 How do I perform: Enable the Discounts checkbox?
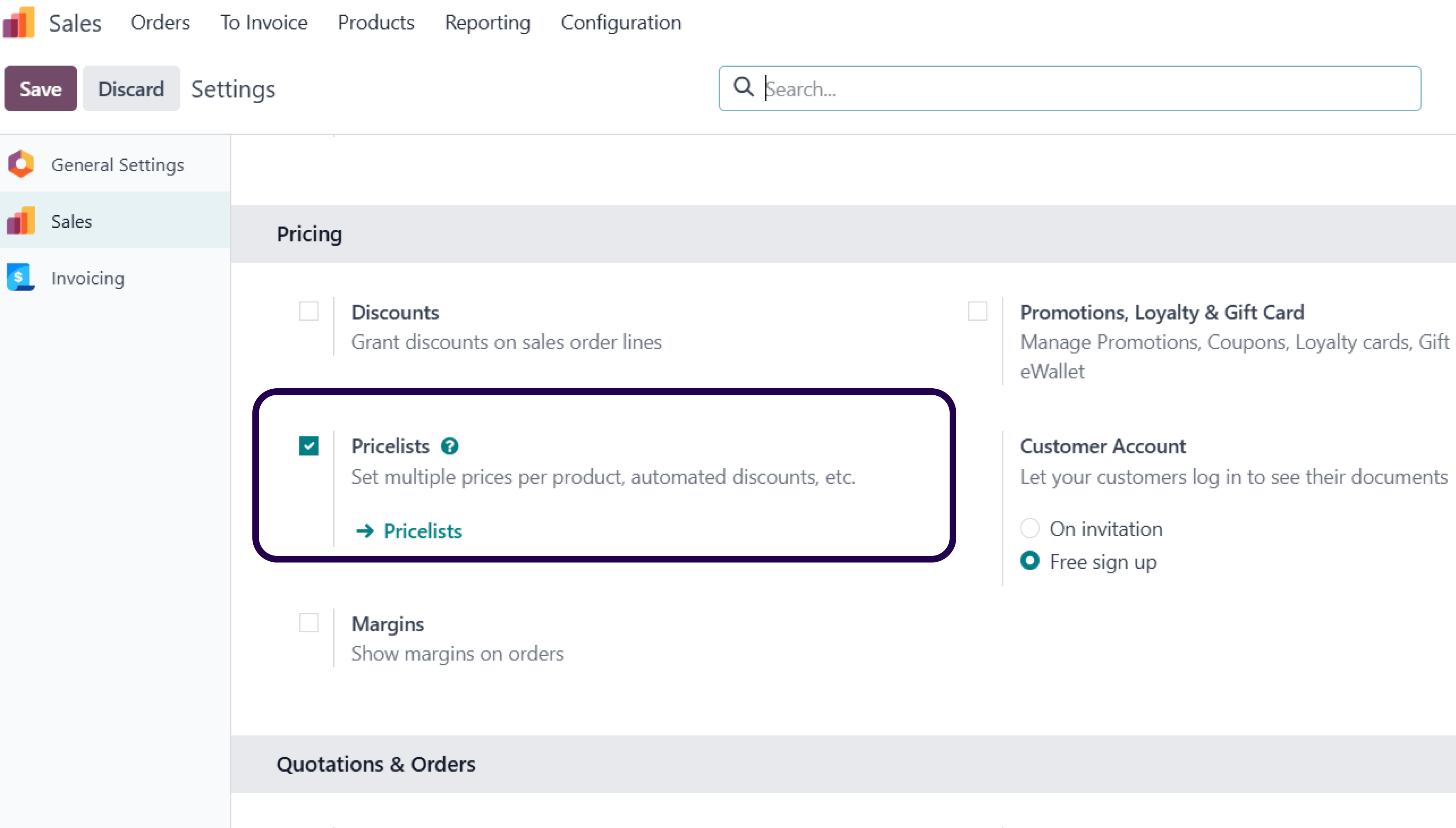pos(309,312)
